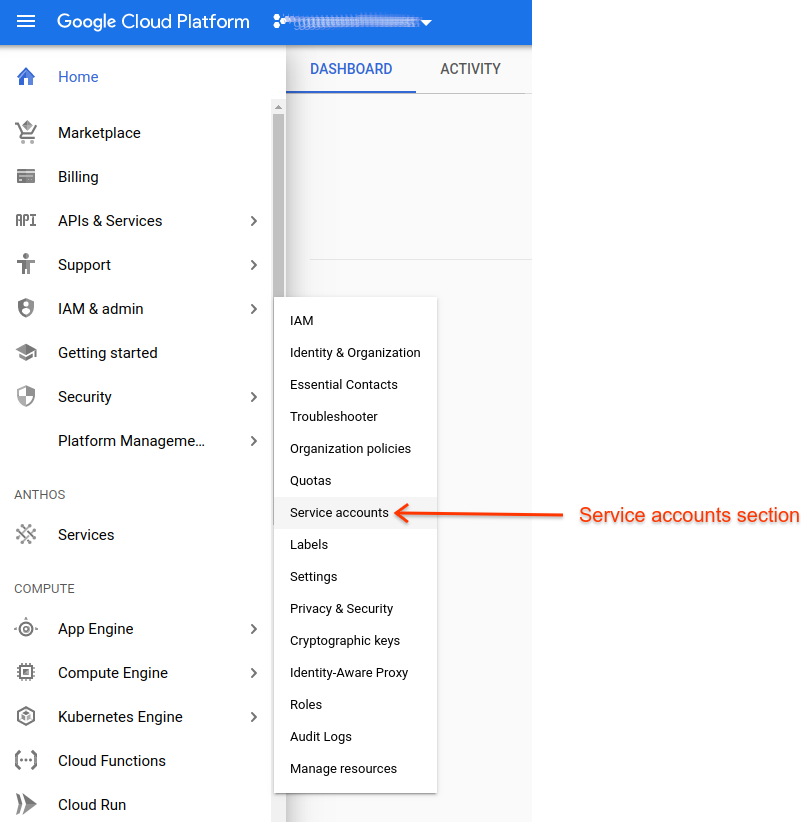Open the Manage resources entry

click(343, 769)
